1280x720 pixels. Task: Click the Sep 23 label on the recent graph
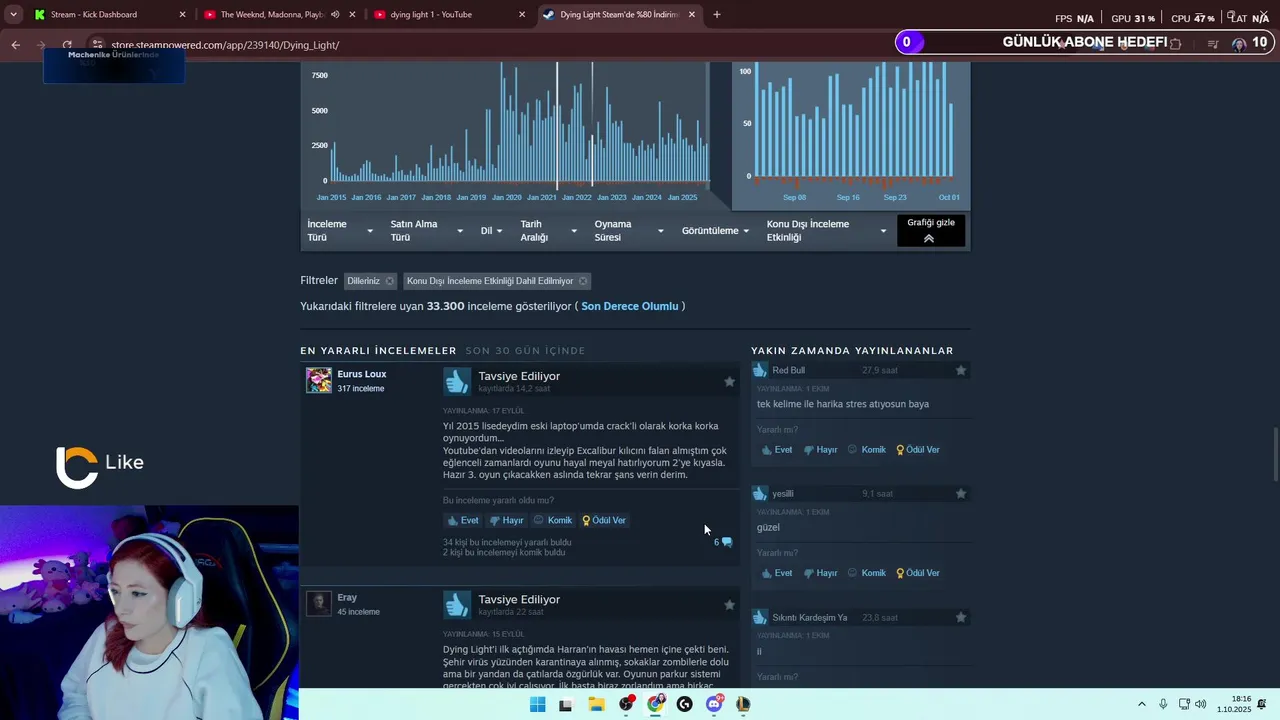pyautogui.click(x=895, y=198)
